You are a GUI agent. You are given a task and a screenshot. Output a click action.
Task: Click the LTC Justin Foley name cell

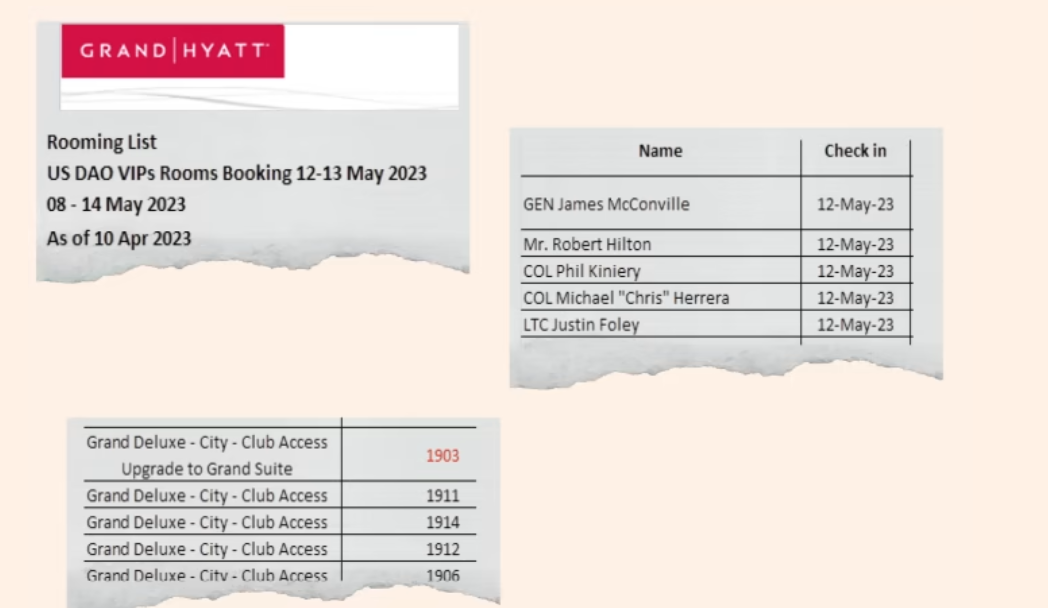click(x=581, y=325)
